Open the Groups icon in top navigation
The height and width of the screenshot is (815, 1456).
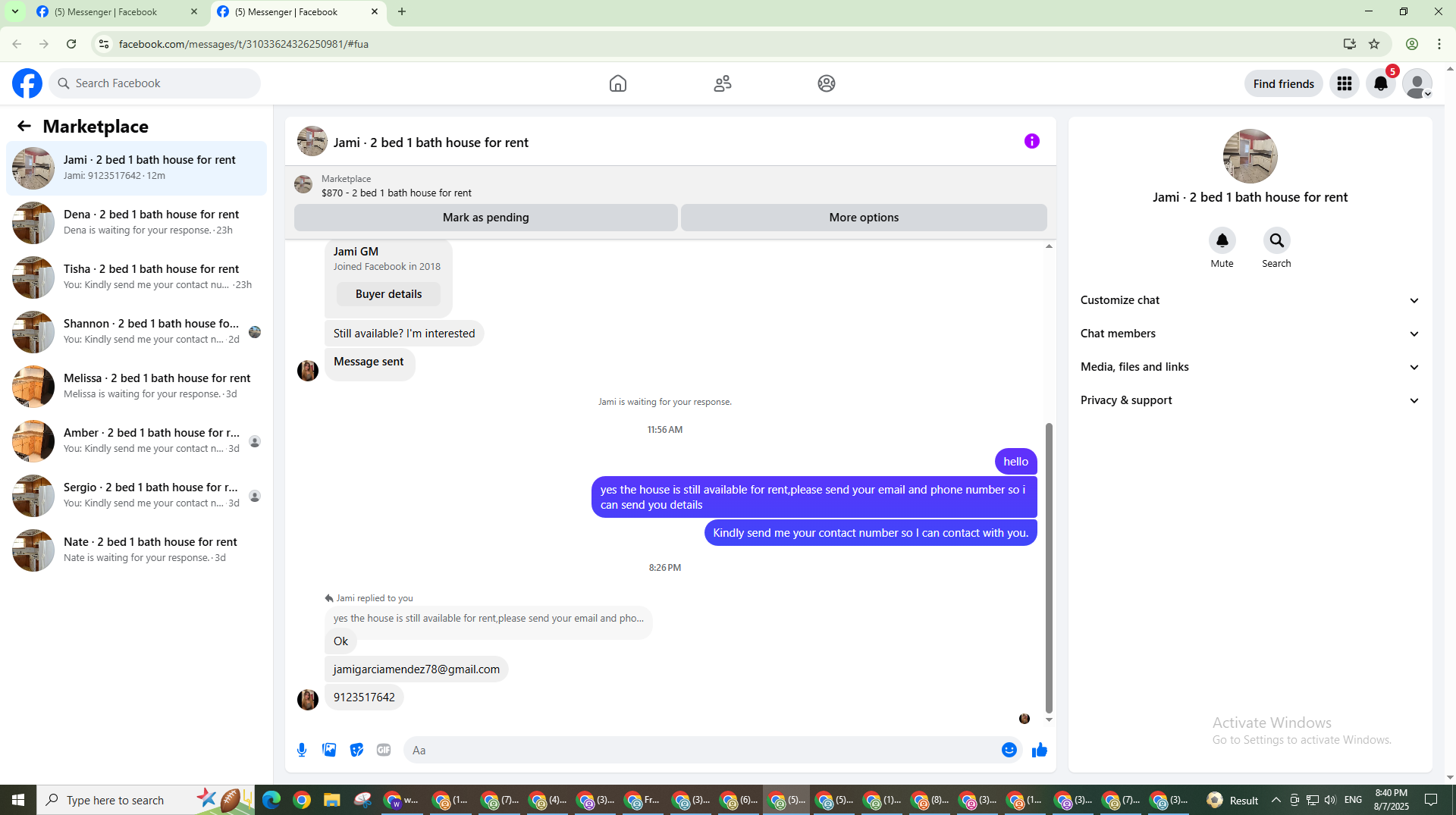(827, 83)
